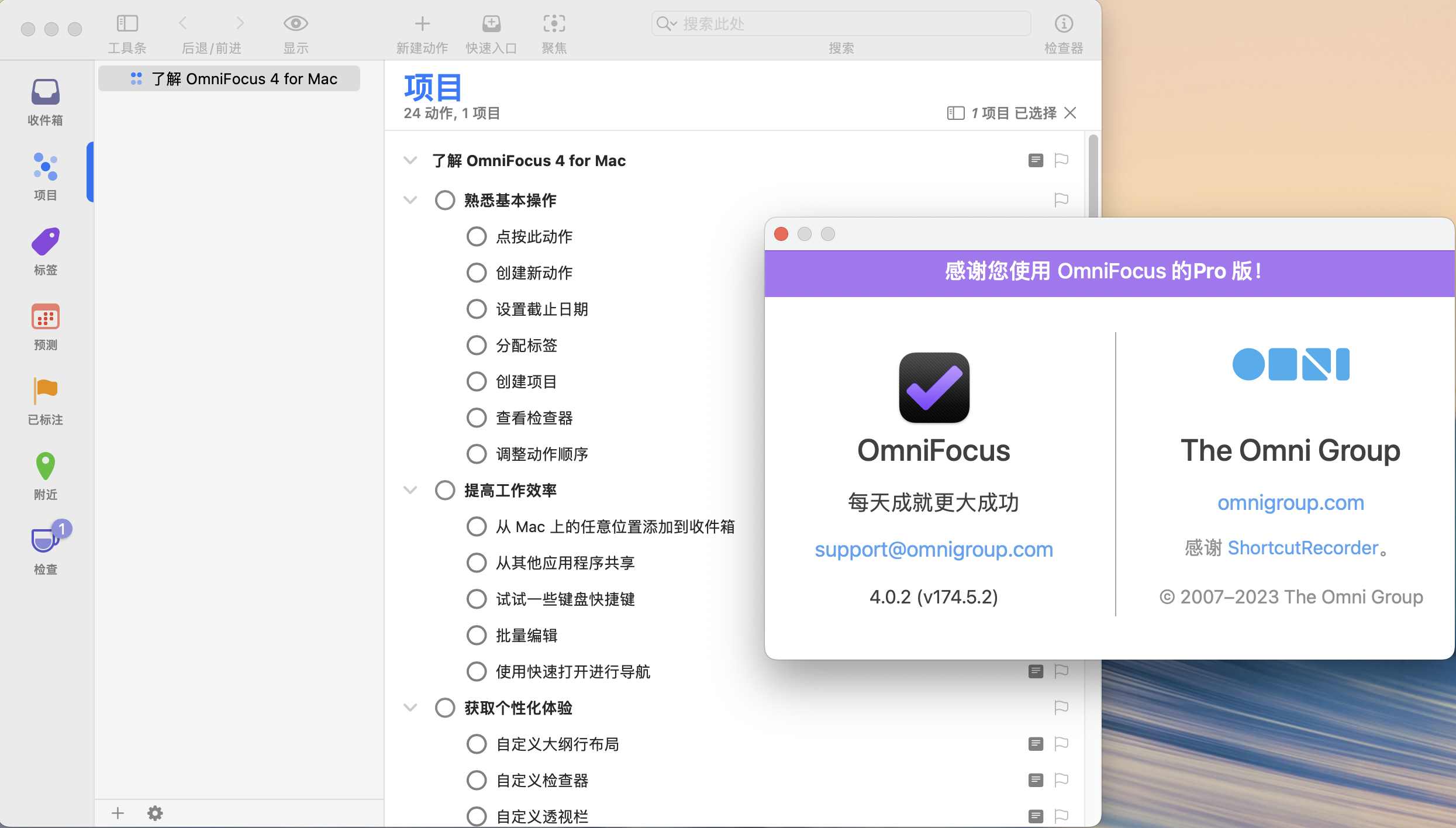Image resolution: width=1456 pixels, height=828 pixels.
Task: Open the 显示 view options eye icon
Action: coord(295,23)
